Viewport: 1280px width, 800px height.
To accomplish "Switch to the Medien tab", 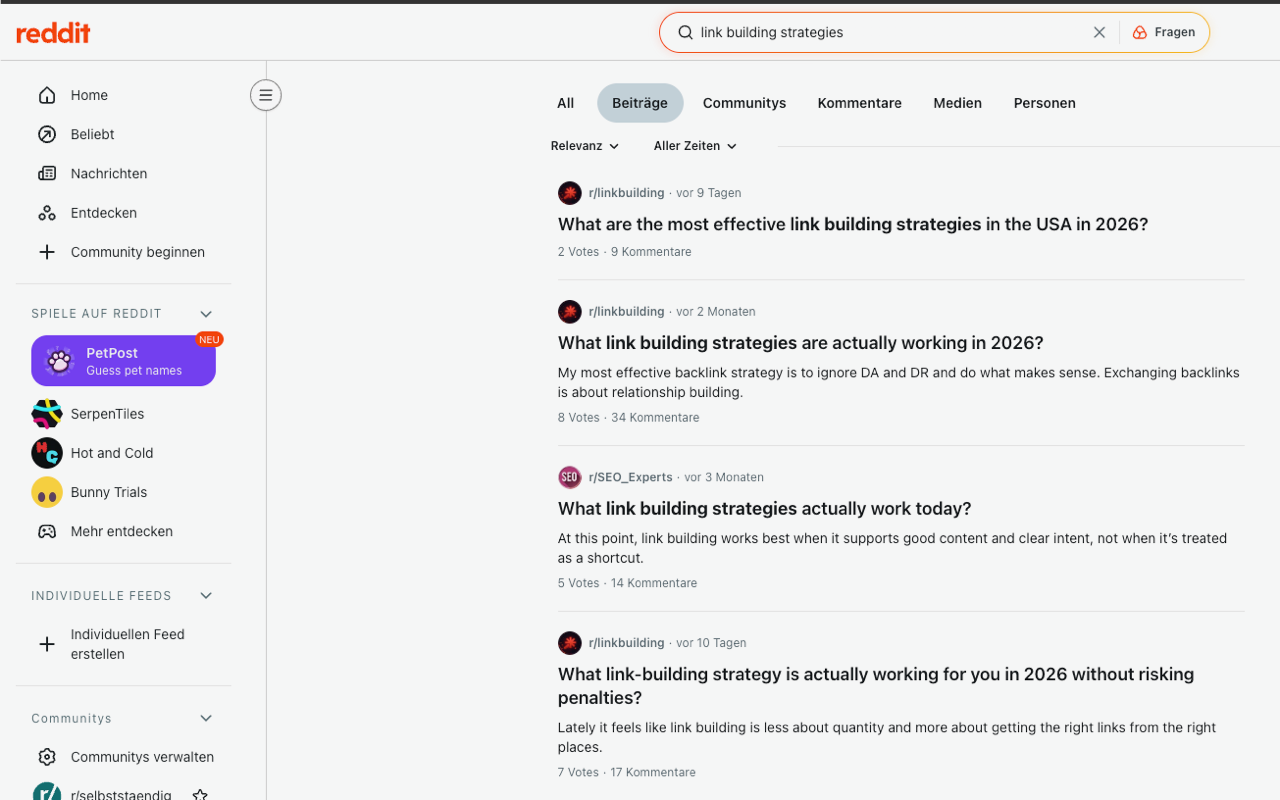I will (x=957, y=103).
